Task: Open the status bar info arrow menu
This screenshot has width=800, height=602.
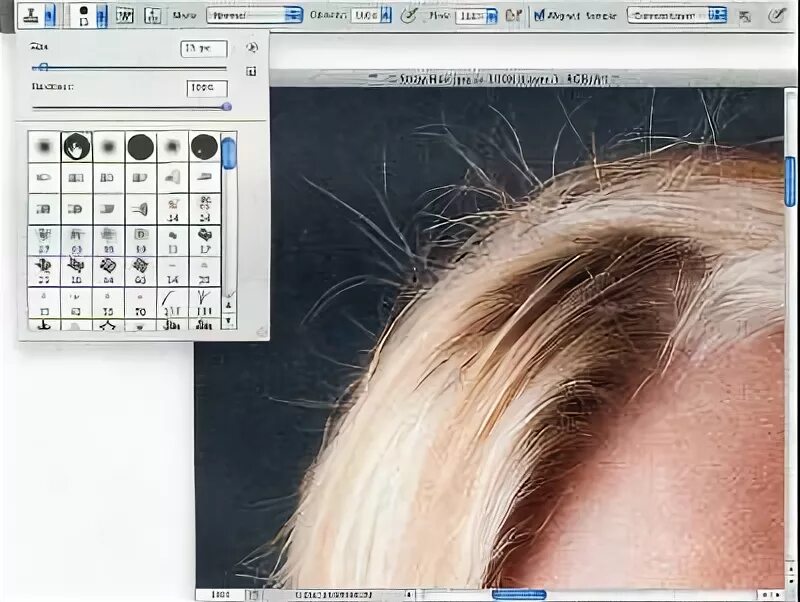Action: pos(409,594)
